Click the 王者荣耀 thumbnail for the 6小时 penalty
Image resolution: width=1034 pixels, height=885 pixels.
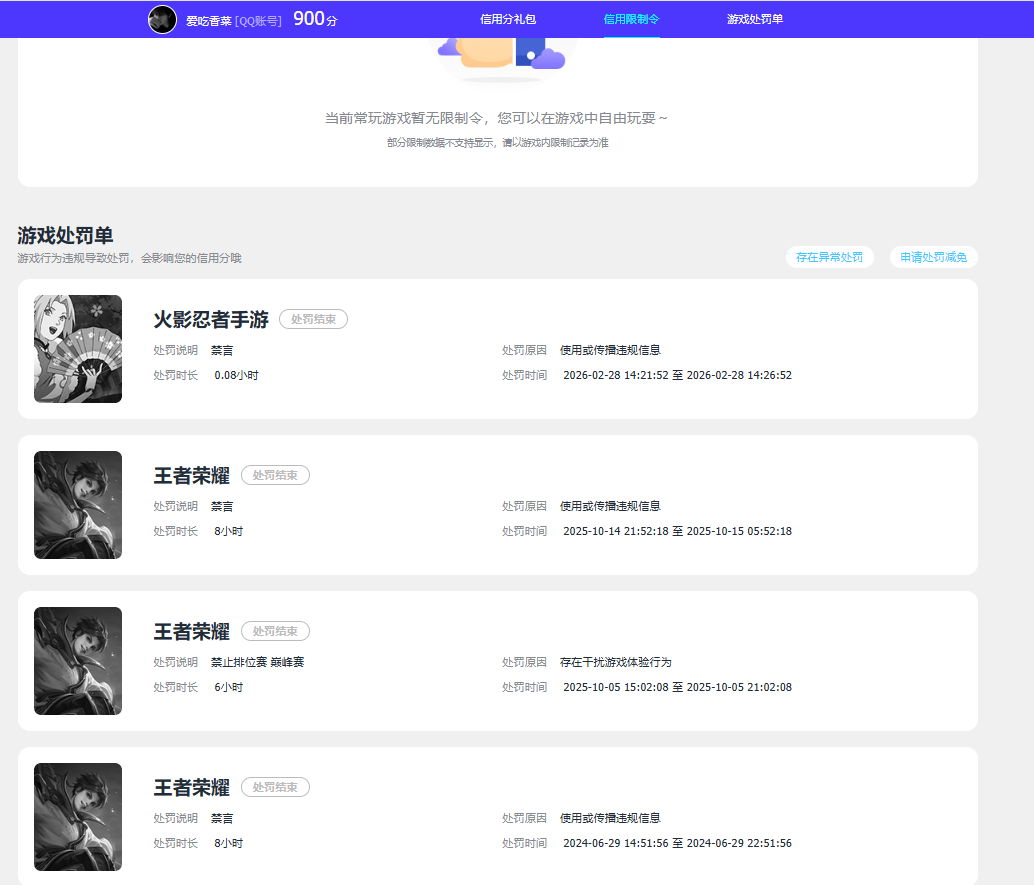coord(78,661)
